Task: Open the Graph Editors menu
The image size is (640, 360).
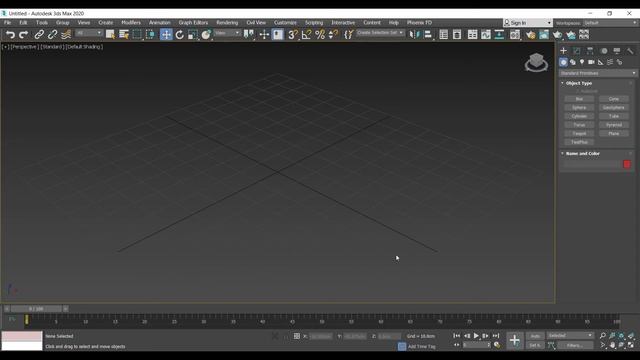Action: [x=193, y=23]
